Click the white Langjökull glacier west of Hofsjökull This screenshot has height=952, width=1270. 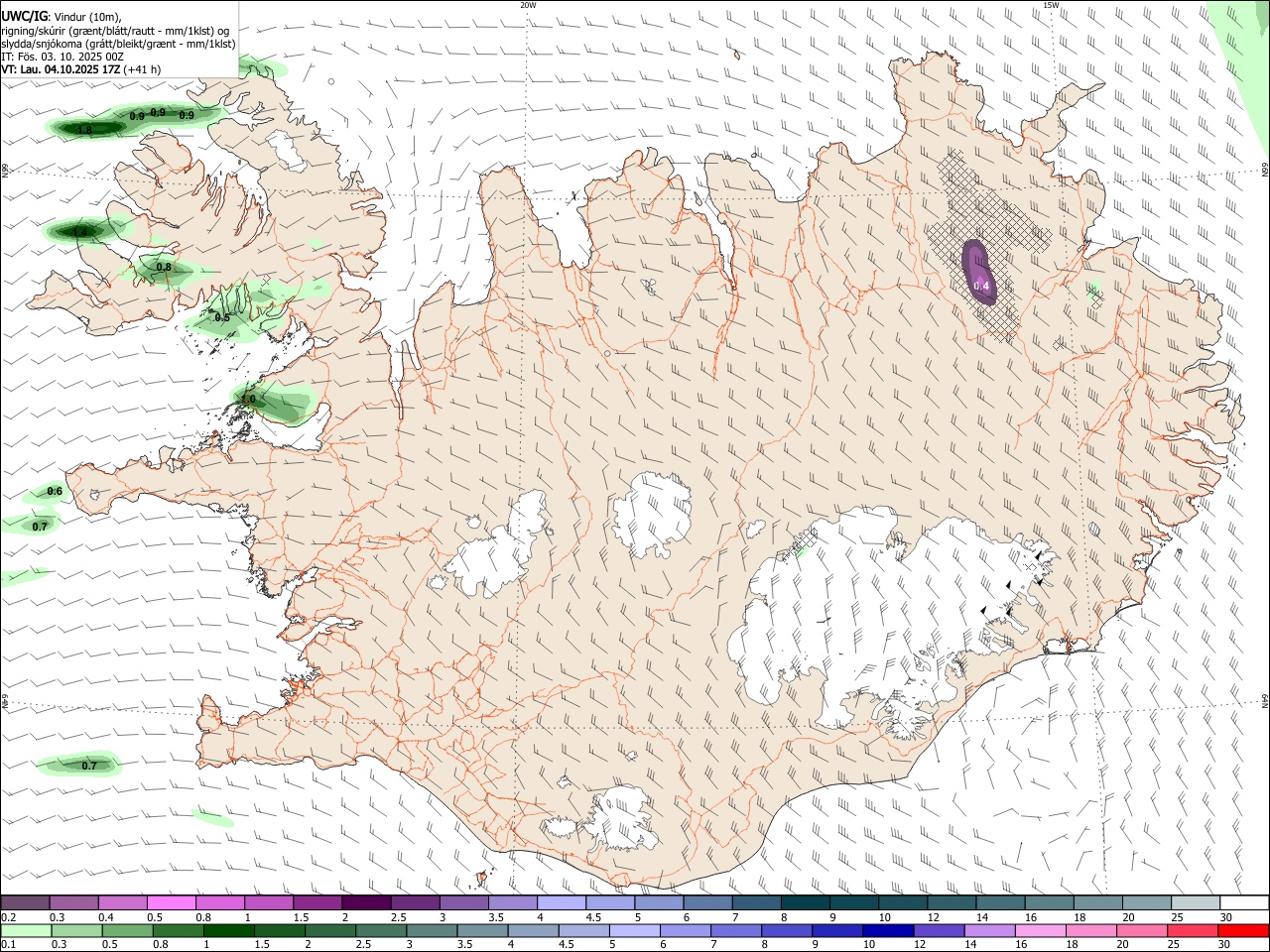click(501, 550)
